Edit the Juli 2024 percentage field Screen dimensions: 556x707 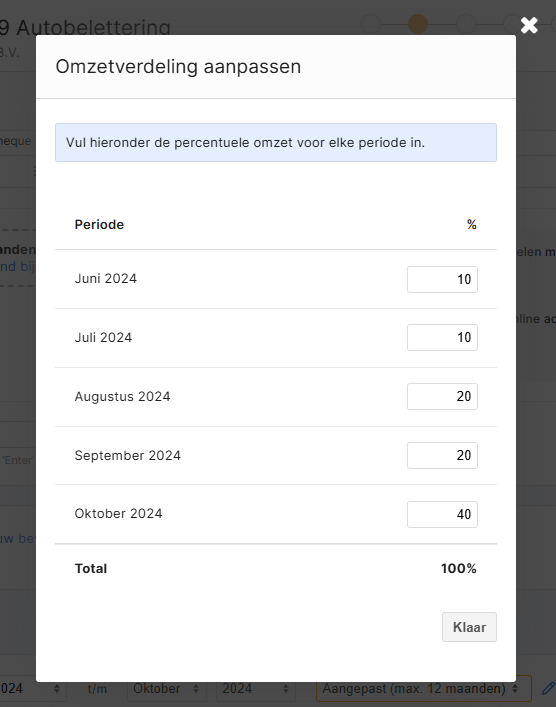click(x=442, y=337)
